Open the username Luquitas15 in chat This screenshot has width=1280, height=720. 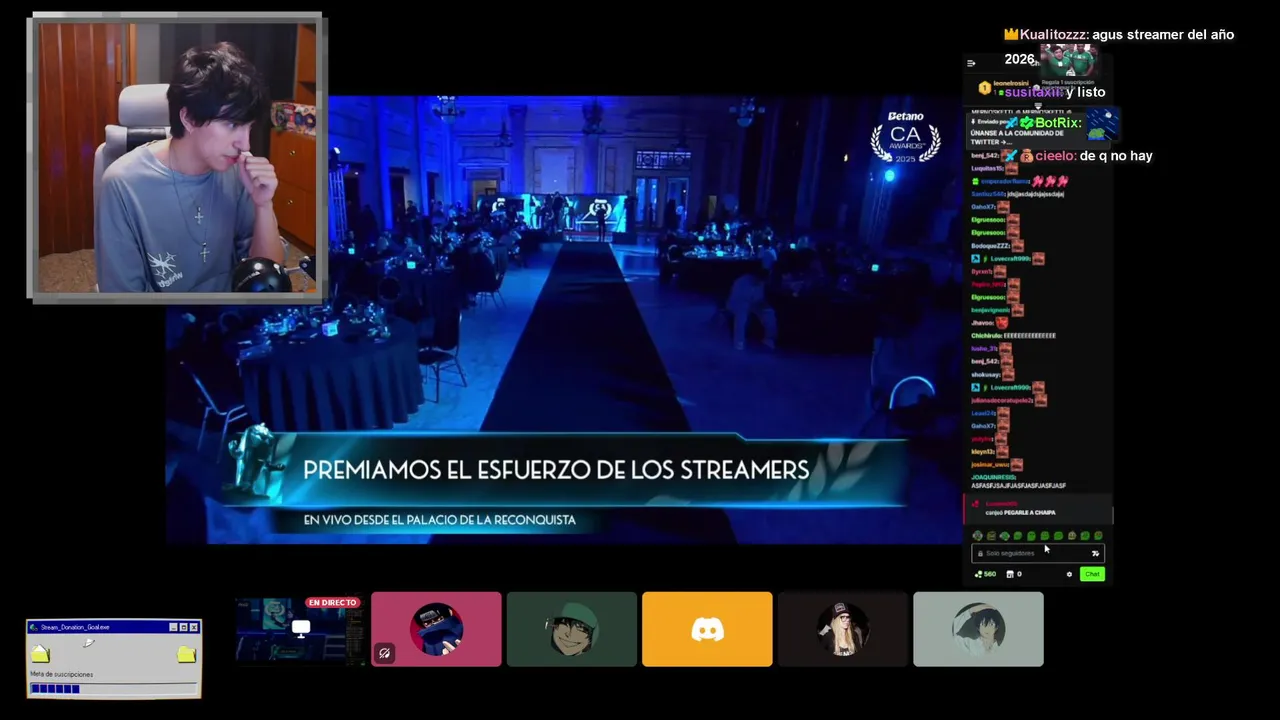[988, 168]
